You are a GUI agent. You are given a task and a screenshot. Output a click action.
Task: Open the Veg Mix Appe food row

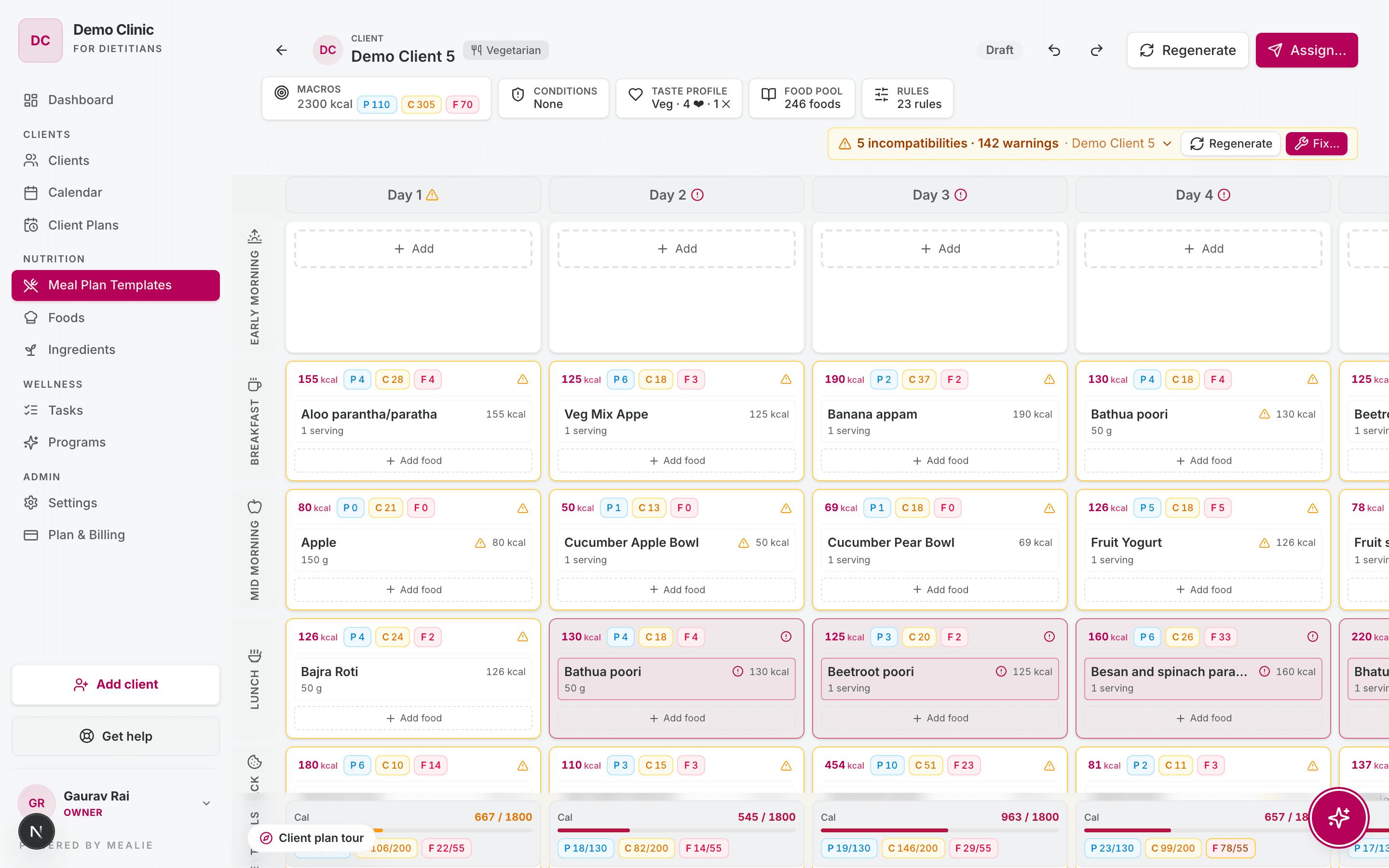[676, 422]
